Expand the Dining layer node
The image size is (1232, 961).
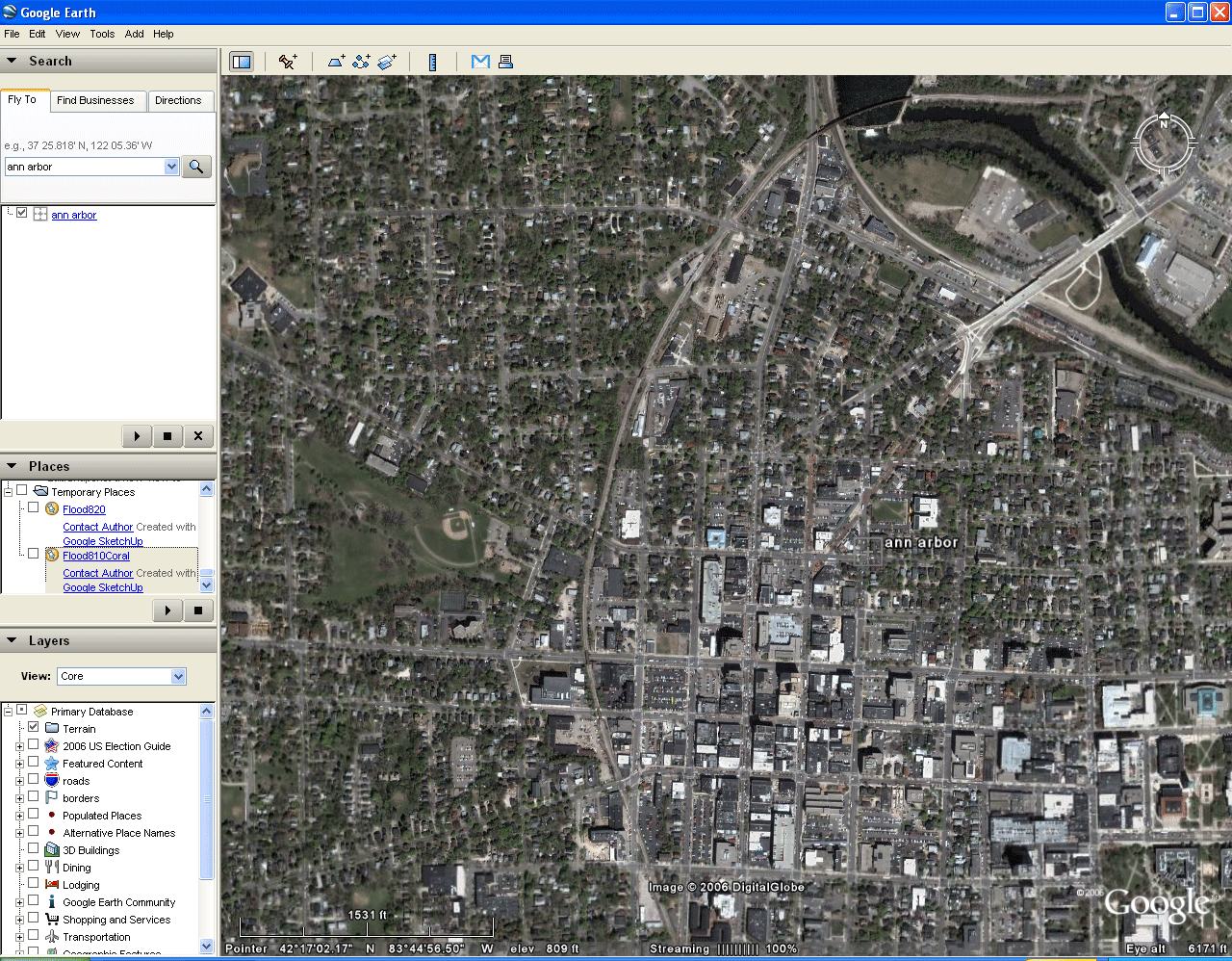(19, 868)
